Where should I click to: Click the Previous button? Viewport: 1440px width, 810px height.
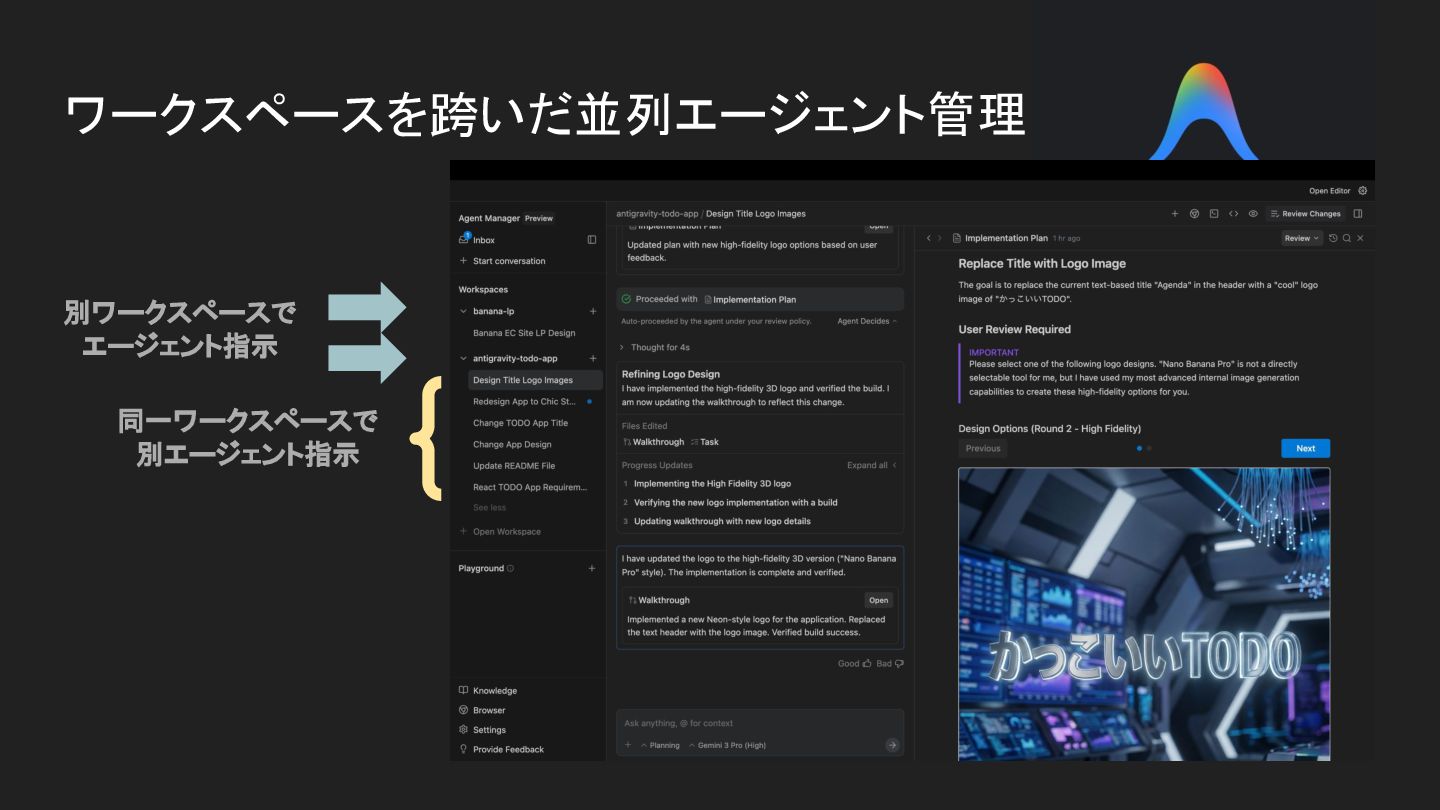983,448
